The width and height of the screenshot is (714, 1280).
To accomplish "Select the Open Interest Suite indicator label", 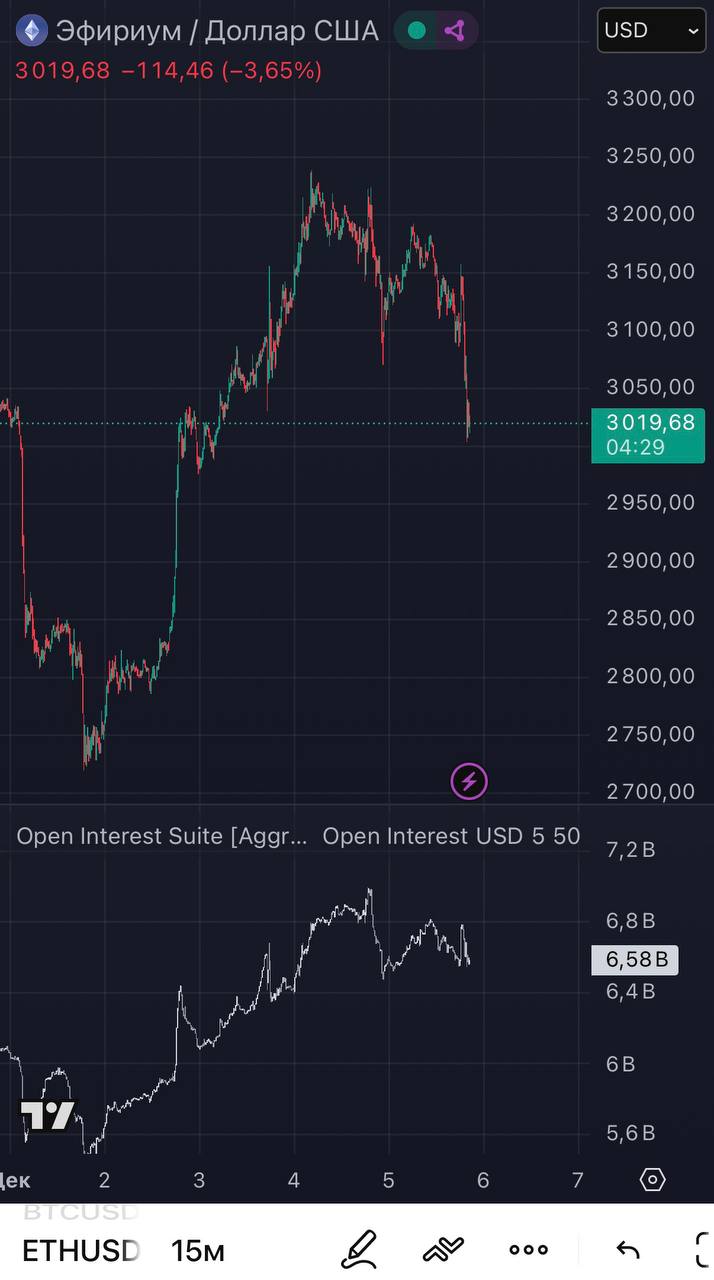I will 162,836.
